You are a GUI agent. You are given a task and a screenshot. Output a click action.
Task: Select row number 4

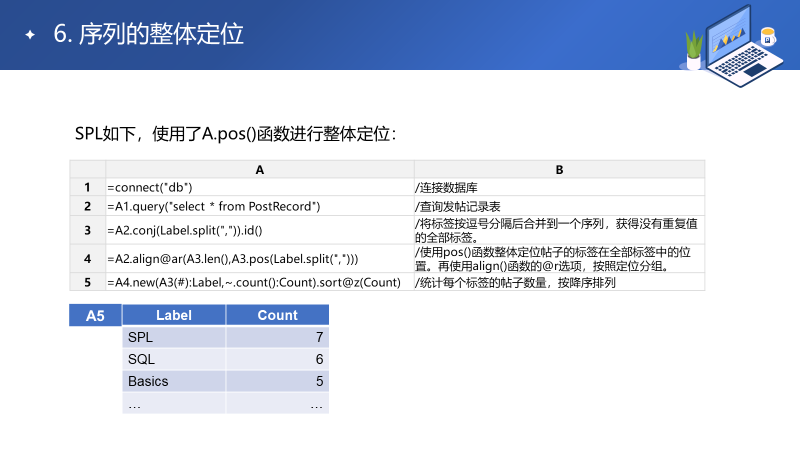point(87,259)
